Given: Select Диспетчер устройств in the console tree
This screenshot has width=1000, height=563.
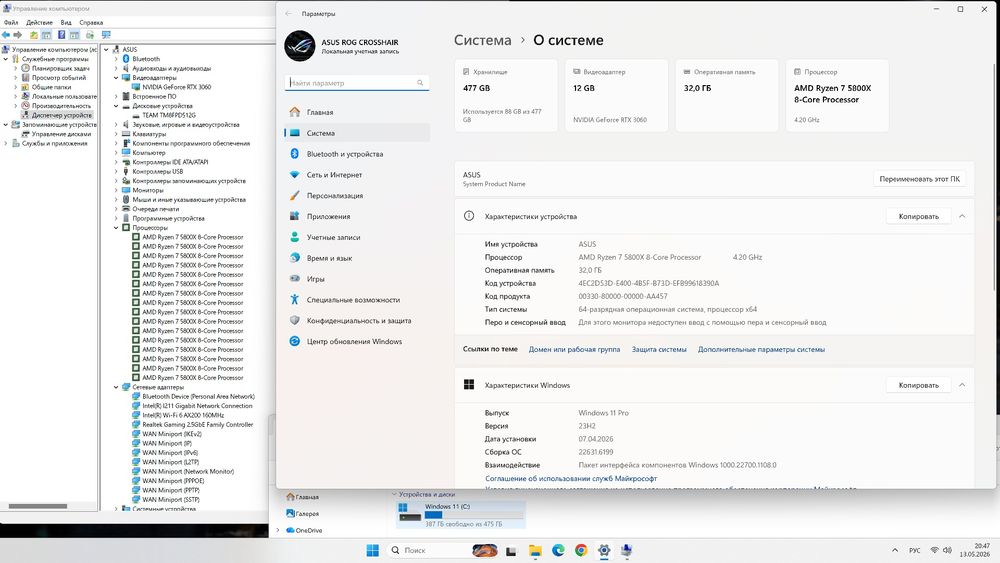Looking at the screenshot, I should 62,115.
